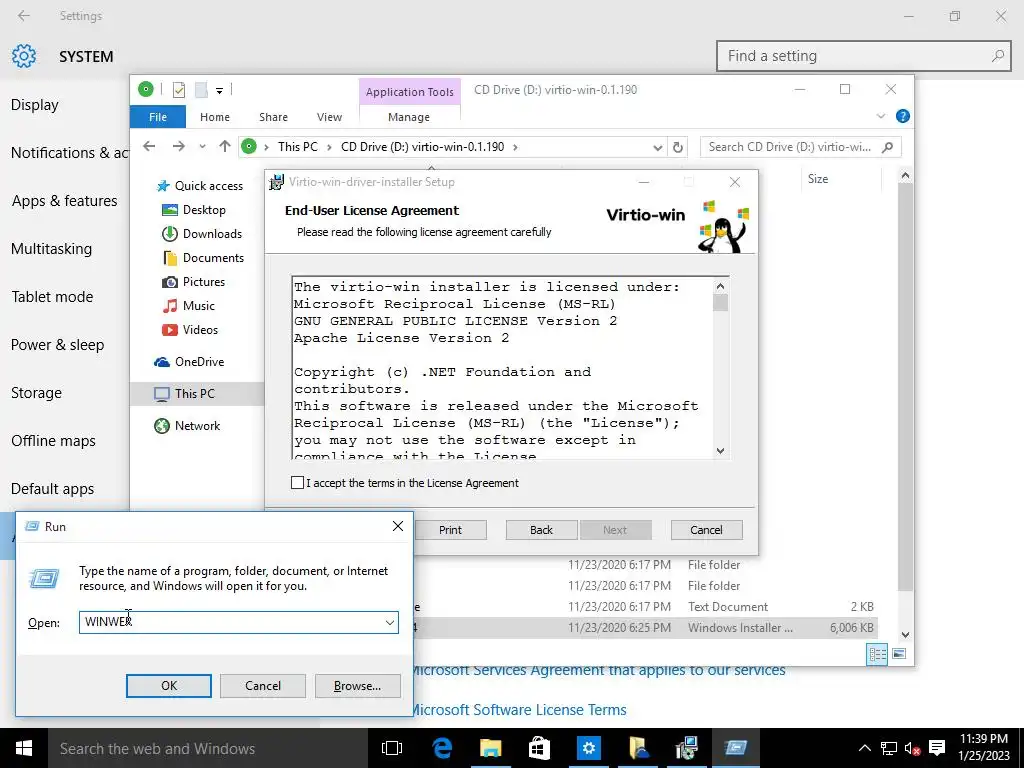
Task: Switch to the Share ribbon tab
Action: pyautogui.click(x=273, y=117)
